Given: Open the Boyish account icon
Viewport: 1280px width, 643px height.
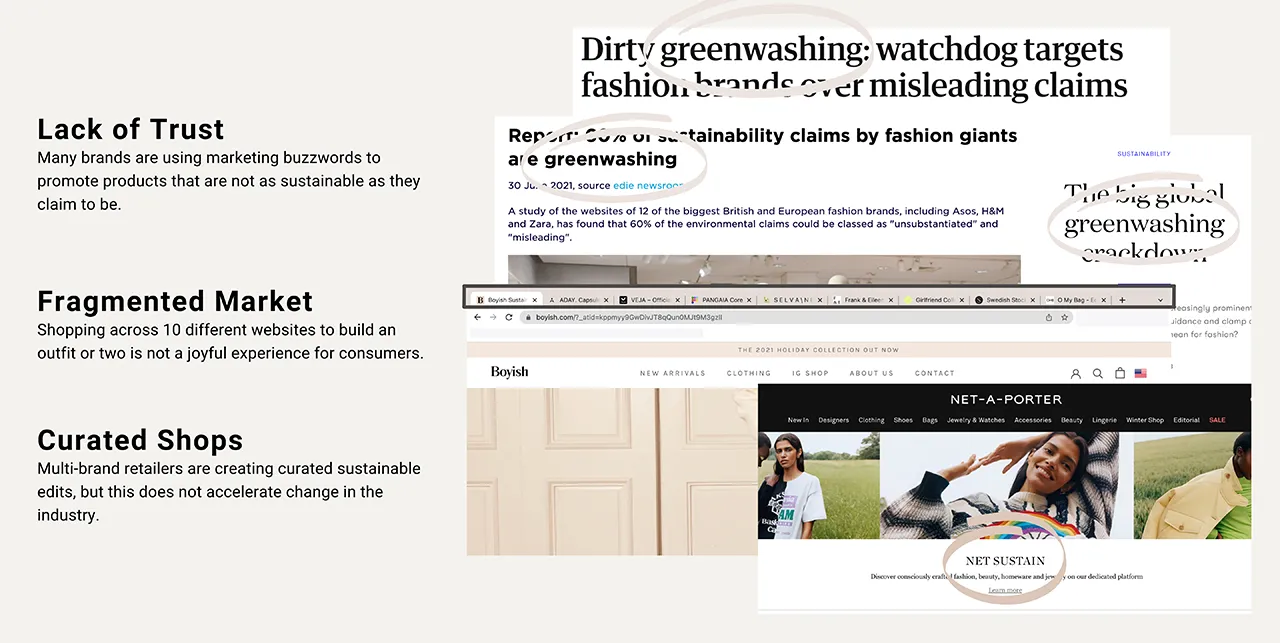Looking at the screenshot, I should point(1076,373).
